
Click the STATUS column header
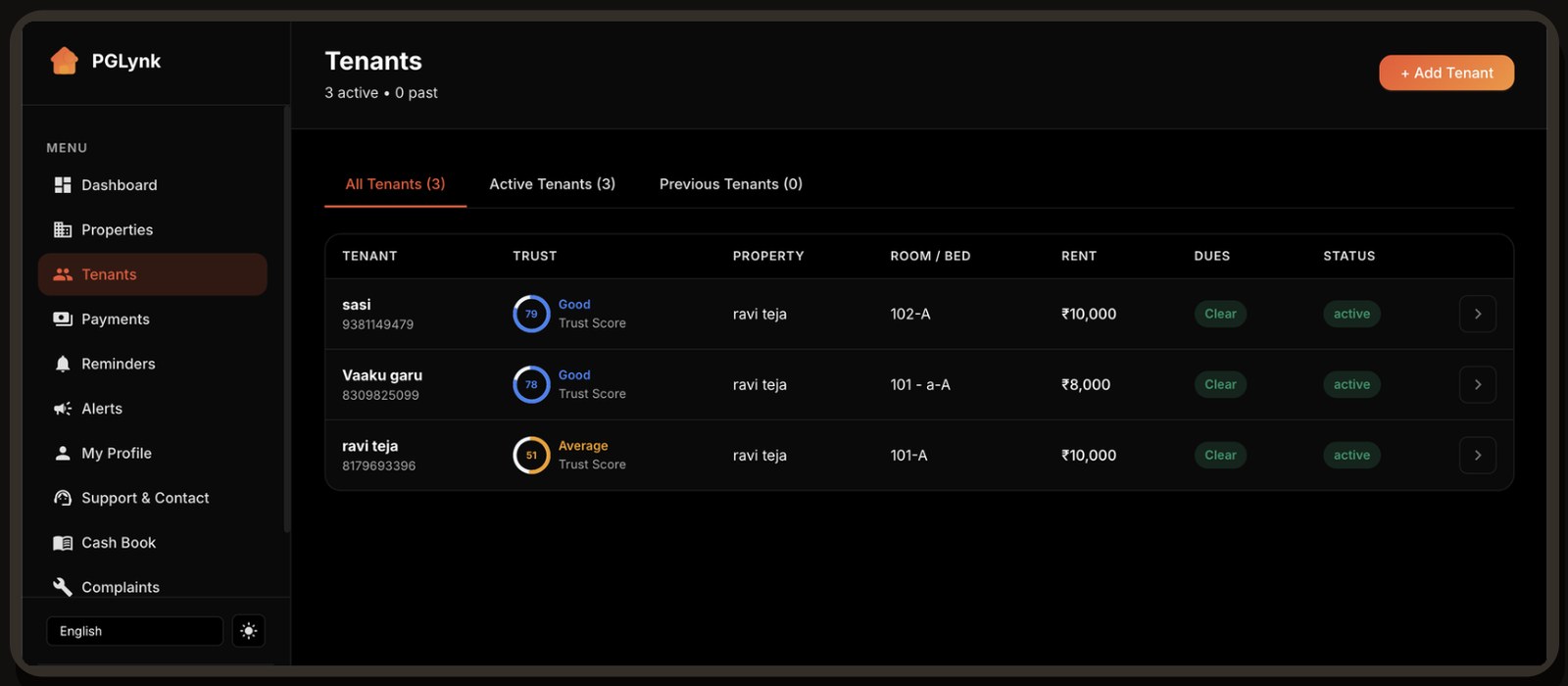coord(1348,256)
